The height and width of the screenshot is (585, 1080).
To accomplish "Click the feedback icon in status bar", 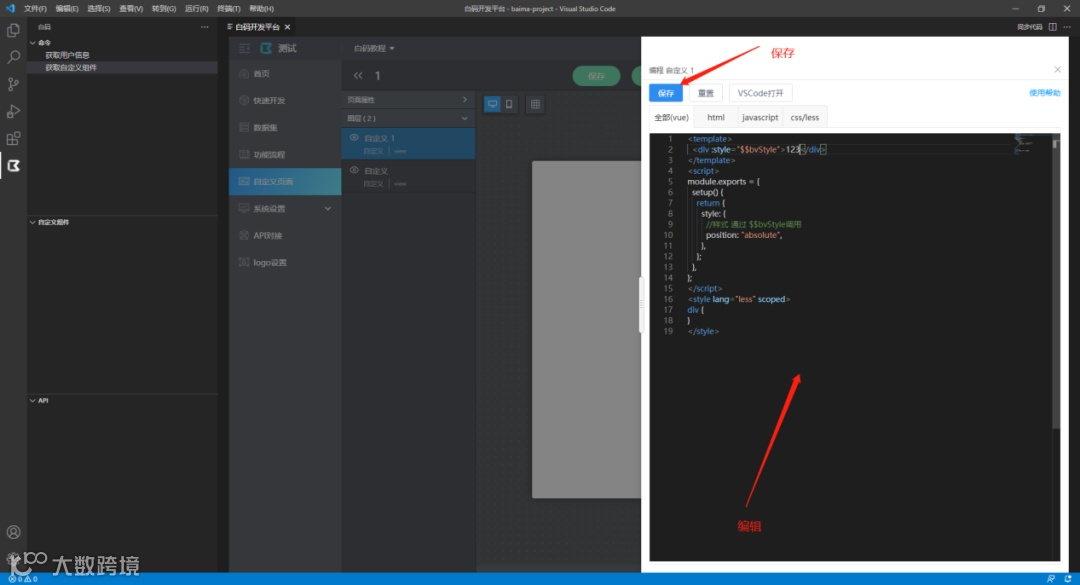I will [x=1051, y=579].
